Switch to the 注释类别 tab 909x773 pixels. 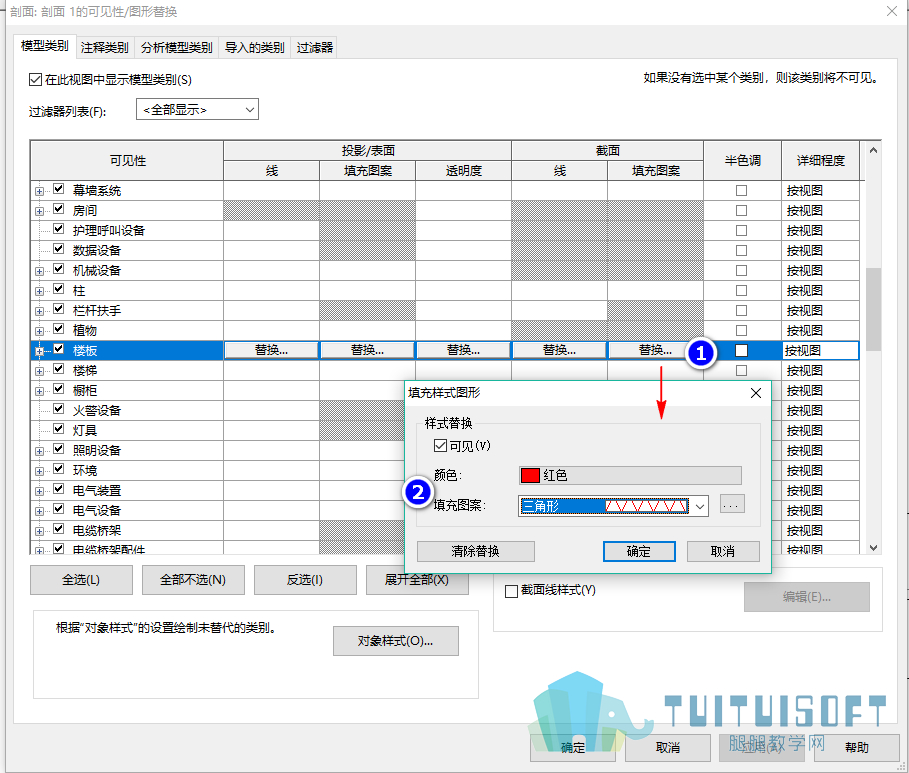coord(105,48)
